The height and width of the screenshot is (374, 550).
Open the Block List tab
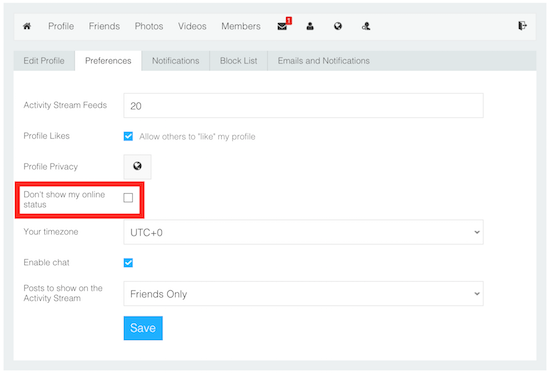[x=239, y=61]
